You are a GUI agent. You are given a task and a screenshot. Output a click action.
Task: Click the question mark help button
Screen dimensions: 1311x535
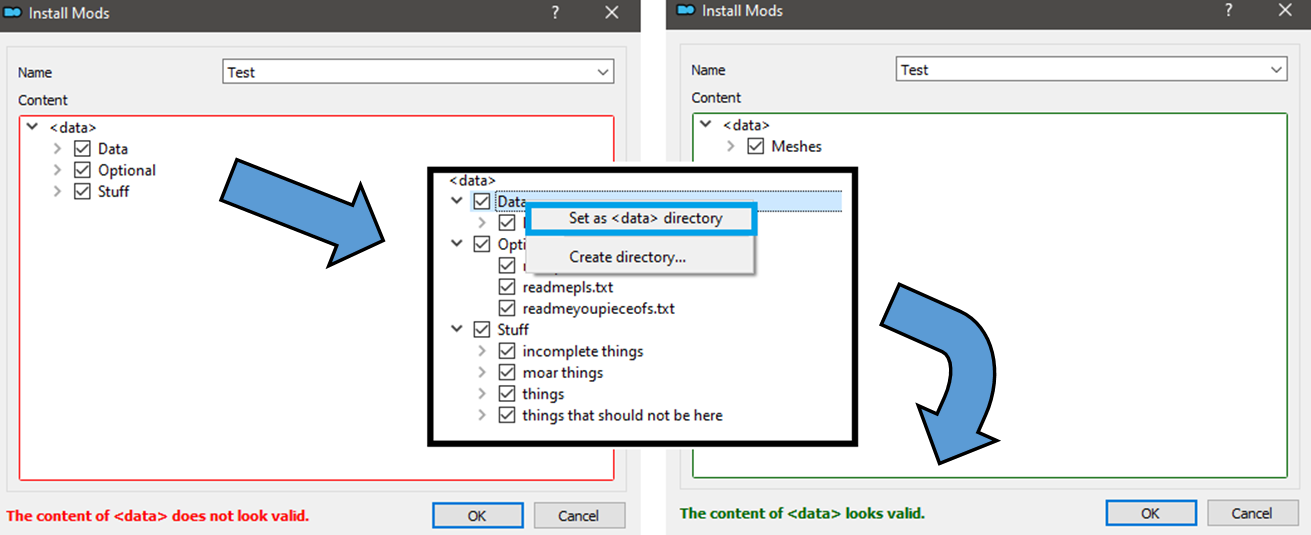coord(556,13)
